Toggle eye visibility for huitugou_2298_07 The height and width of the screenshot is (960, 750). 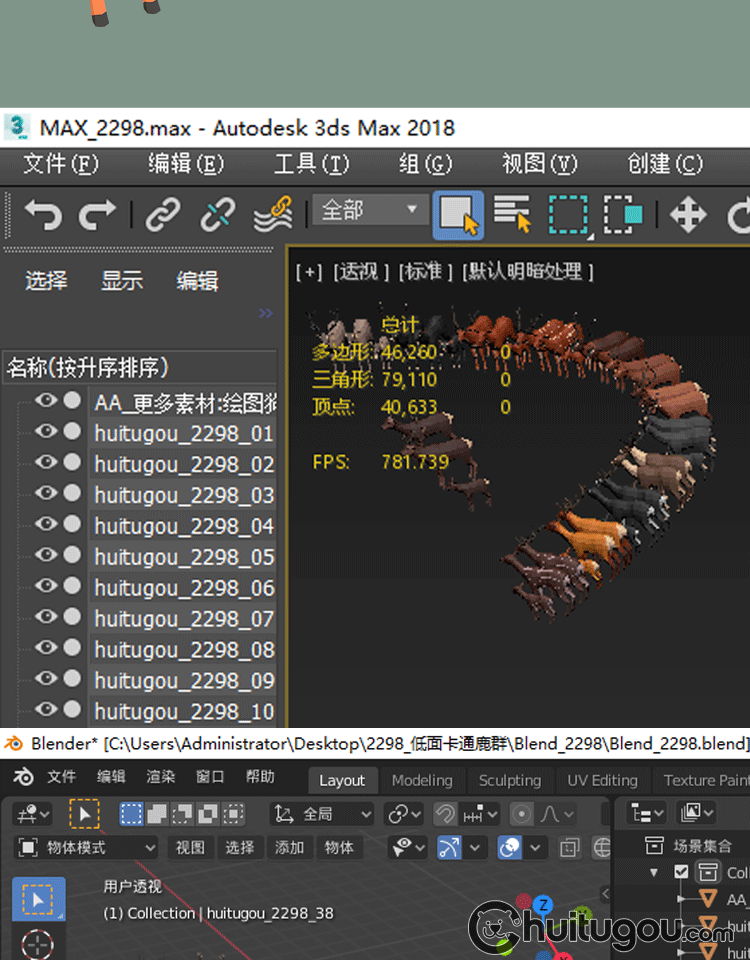click(x=46, y=617)
